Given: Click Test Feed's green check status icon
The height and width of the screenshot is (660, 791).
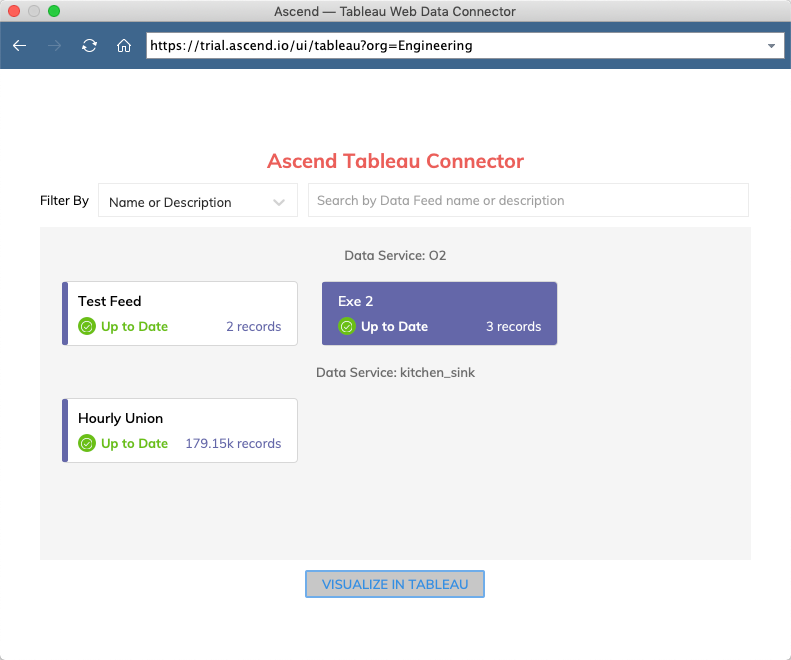Looking at the screenshot, I should pos(87,326).
